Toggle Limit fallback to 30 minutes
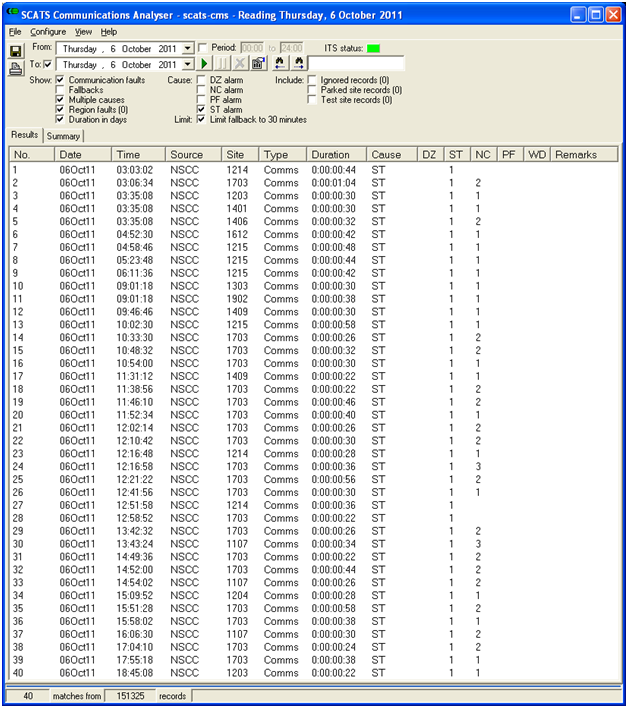The image size is (628, 708). click(x=201, y=120)
